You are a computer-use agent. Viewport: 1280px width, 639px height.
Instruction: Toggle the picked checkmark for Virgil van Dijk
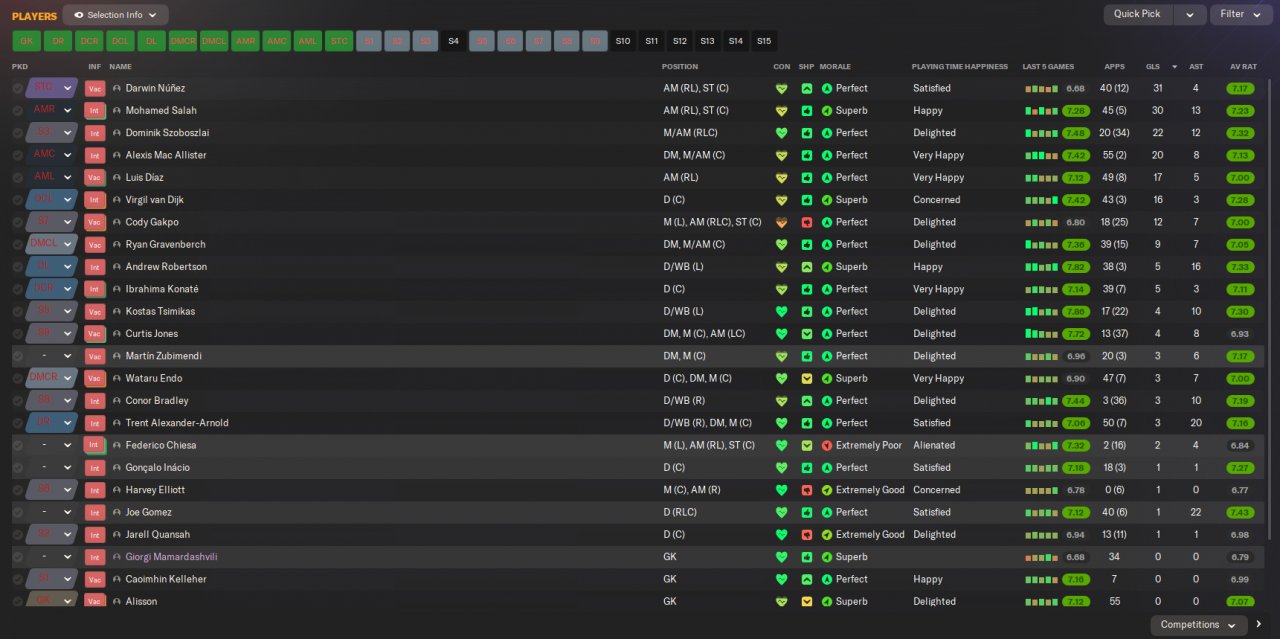tap(18, 200)
